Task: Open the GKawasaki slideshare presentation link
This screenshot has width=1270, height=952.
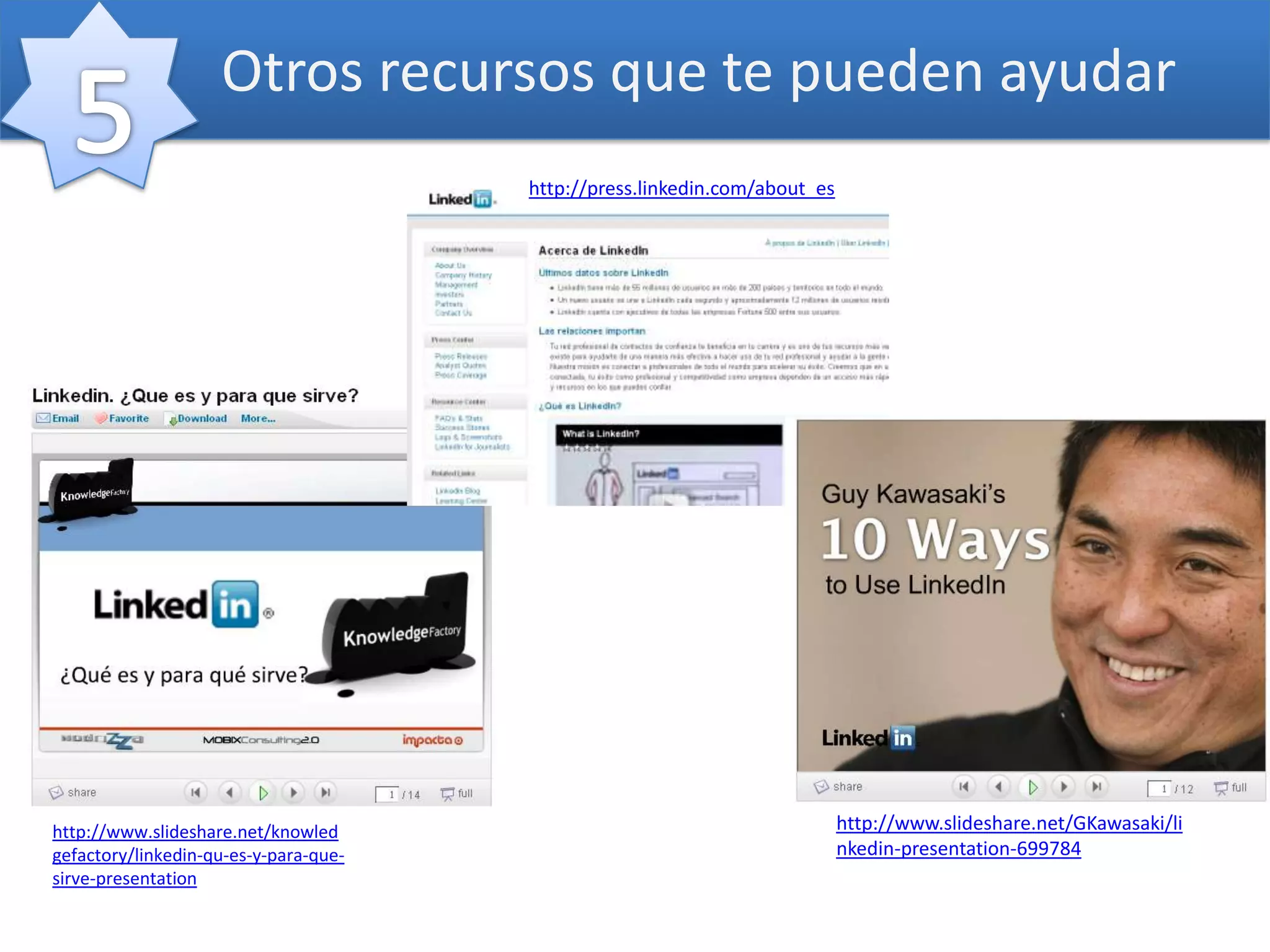Action: (1009, 835)
